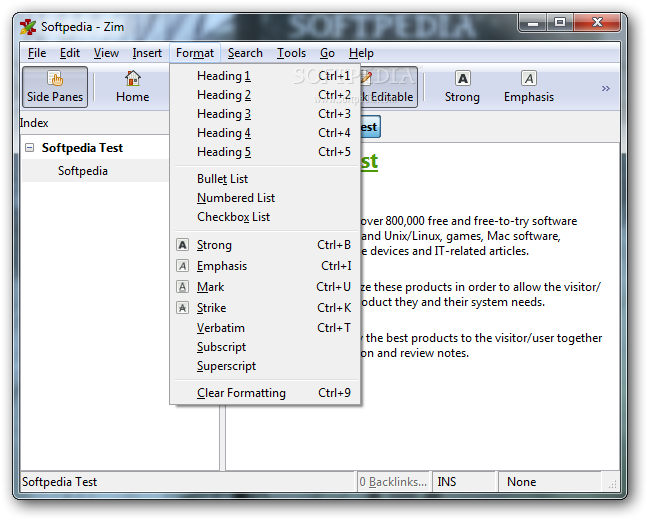Image resolution: width=648 pixels, height=520 pixels.
Task: Apply Heading 5 from Format menu
Action: tap(265, 152)
